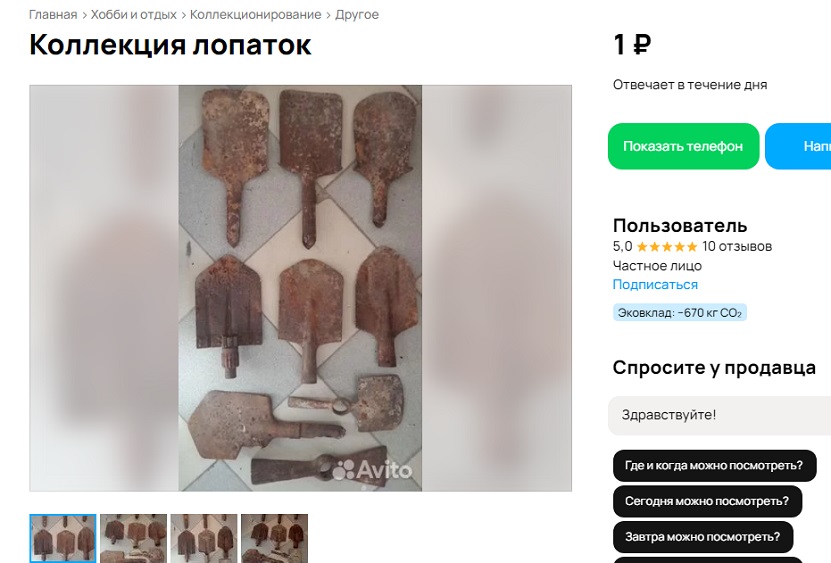The width and height of the screenshot is (831, 563).
Task: Open the Главная breadcrumb link
Action: tap(53, 14)
